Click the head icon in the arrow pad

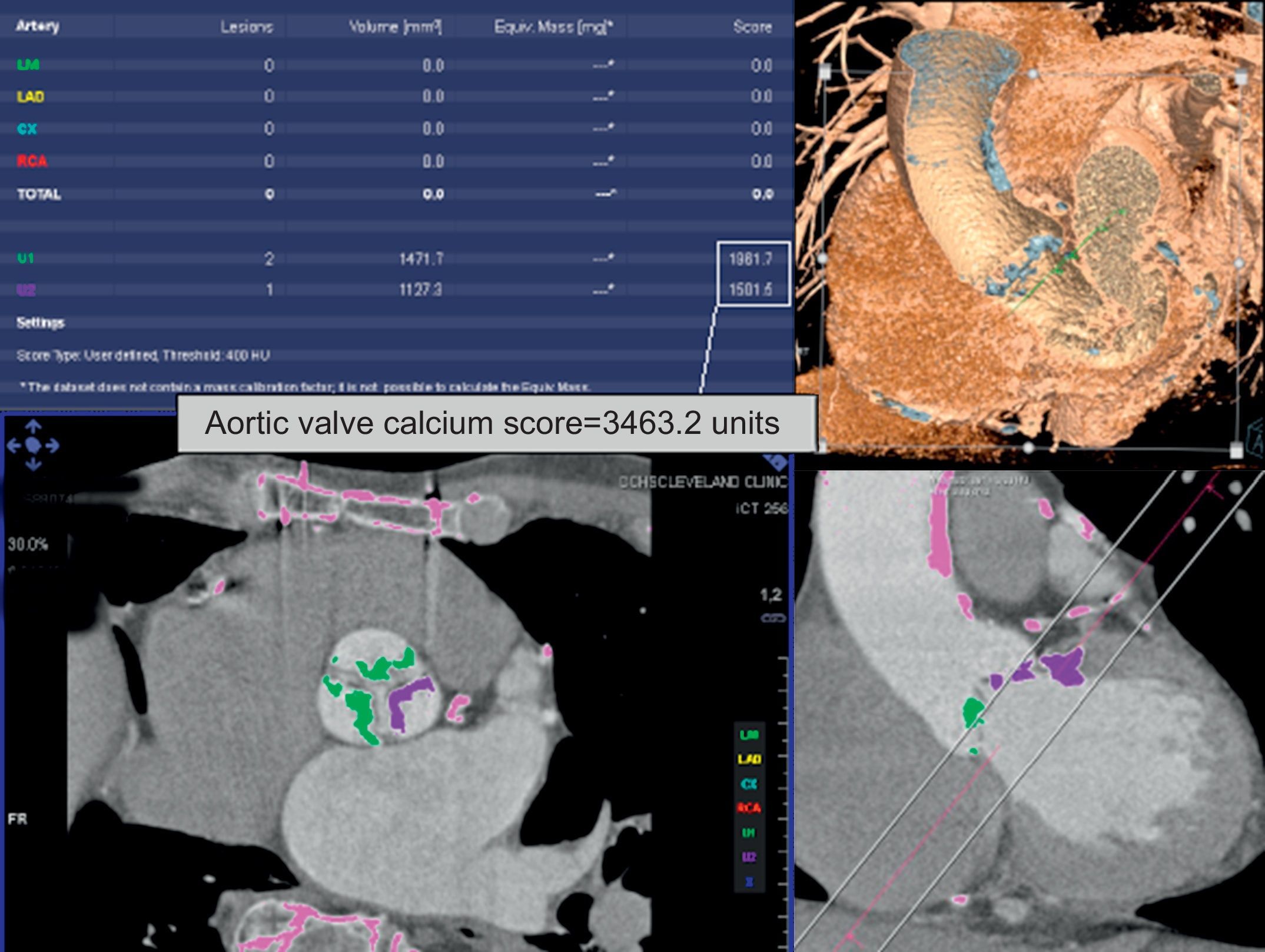point(33,446)
